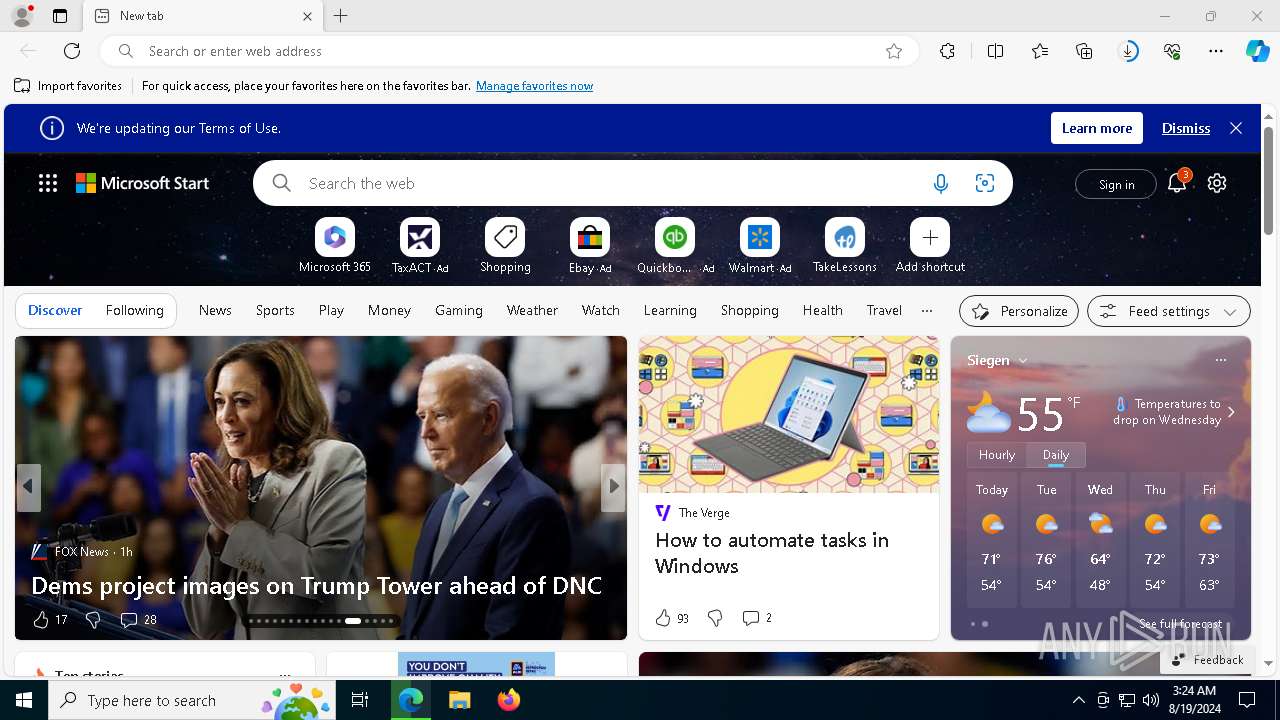Open browser Extensions icon
The height and width of the screenshot is (720, 1280).
click(947, 51)
